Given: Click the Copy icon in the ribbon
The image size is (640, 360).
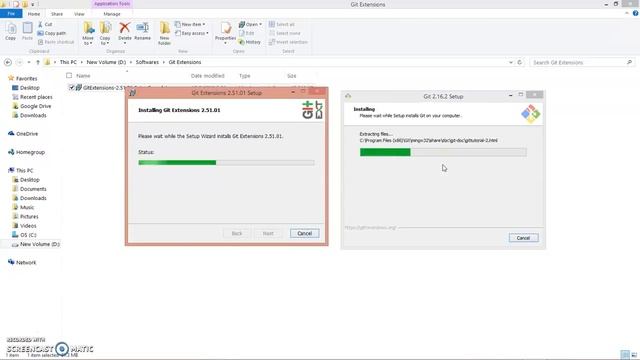Looking at the screenshot, I should (11, 31).
